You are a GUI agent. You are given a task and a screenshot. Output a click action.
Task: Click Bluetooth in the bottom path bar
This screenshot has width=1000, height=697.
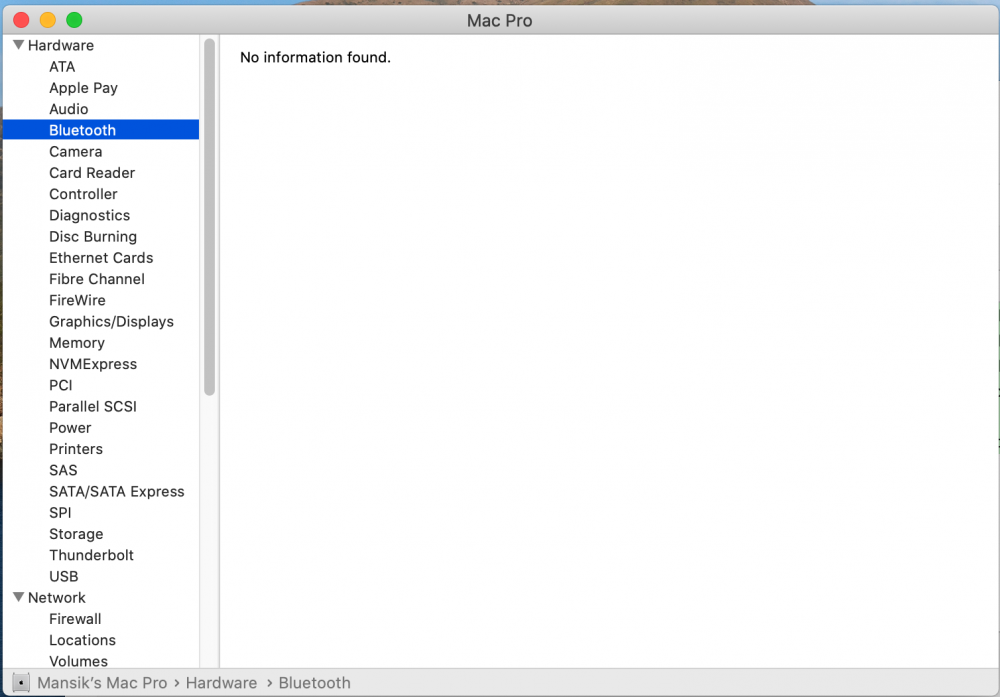pyautogui.click(x=314, y=683)
